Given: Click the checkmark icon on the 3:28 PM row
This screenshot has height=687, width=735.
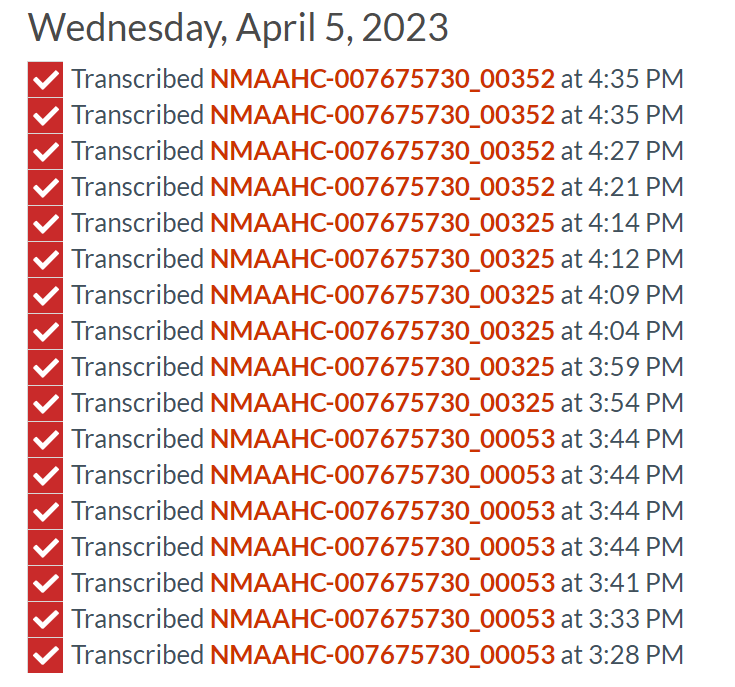Looking at the screenshot, I should (x=45, y=655).
